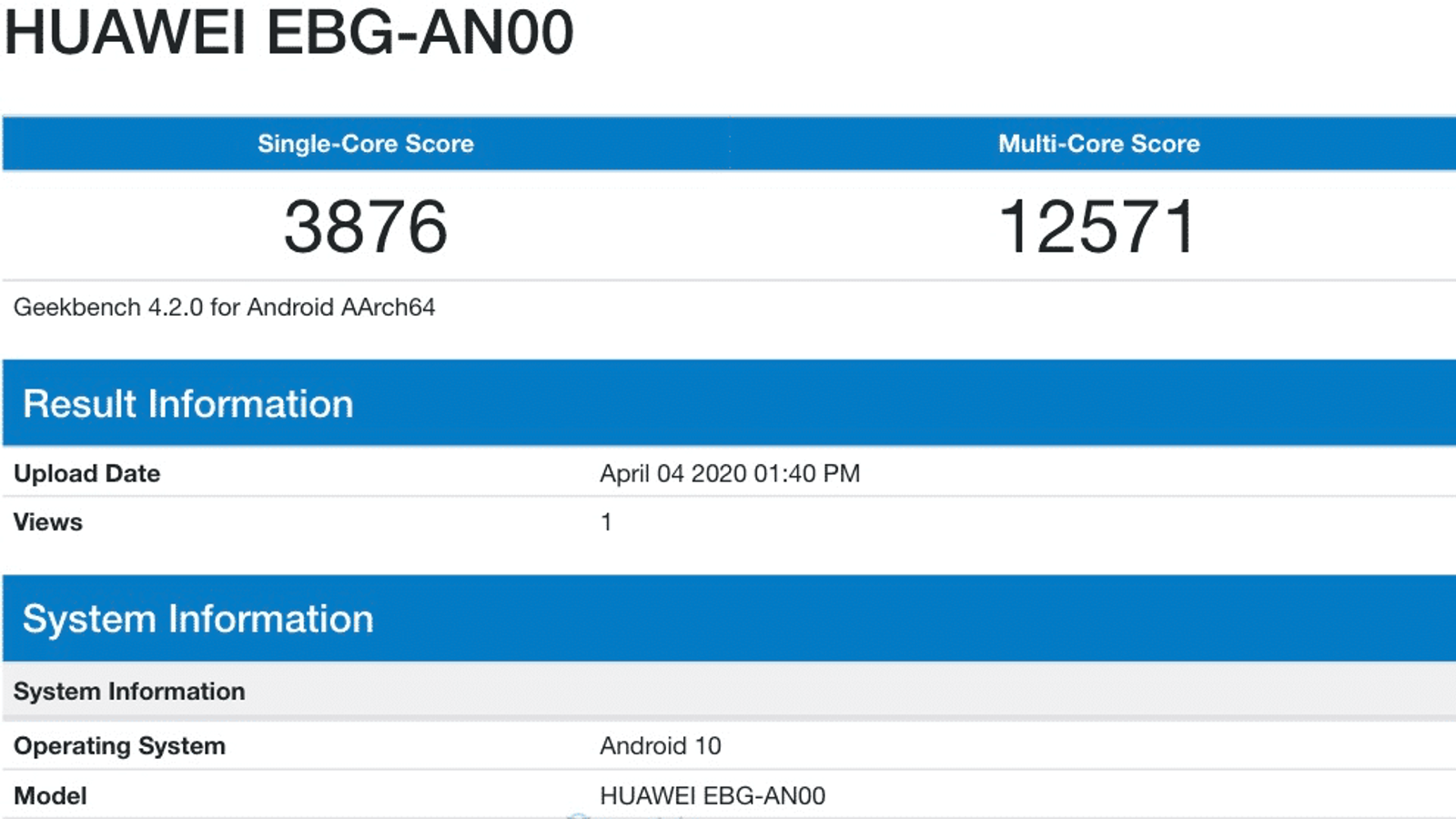This screenshot has width=1456, height=819.
Task: Click the Result Information section header
Action: [x=187, y=404]
